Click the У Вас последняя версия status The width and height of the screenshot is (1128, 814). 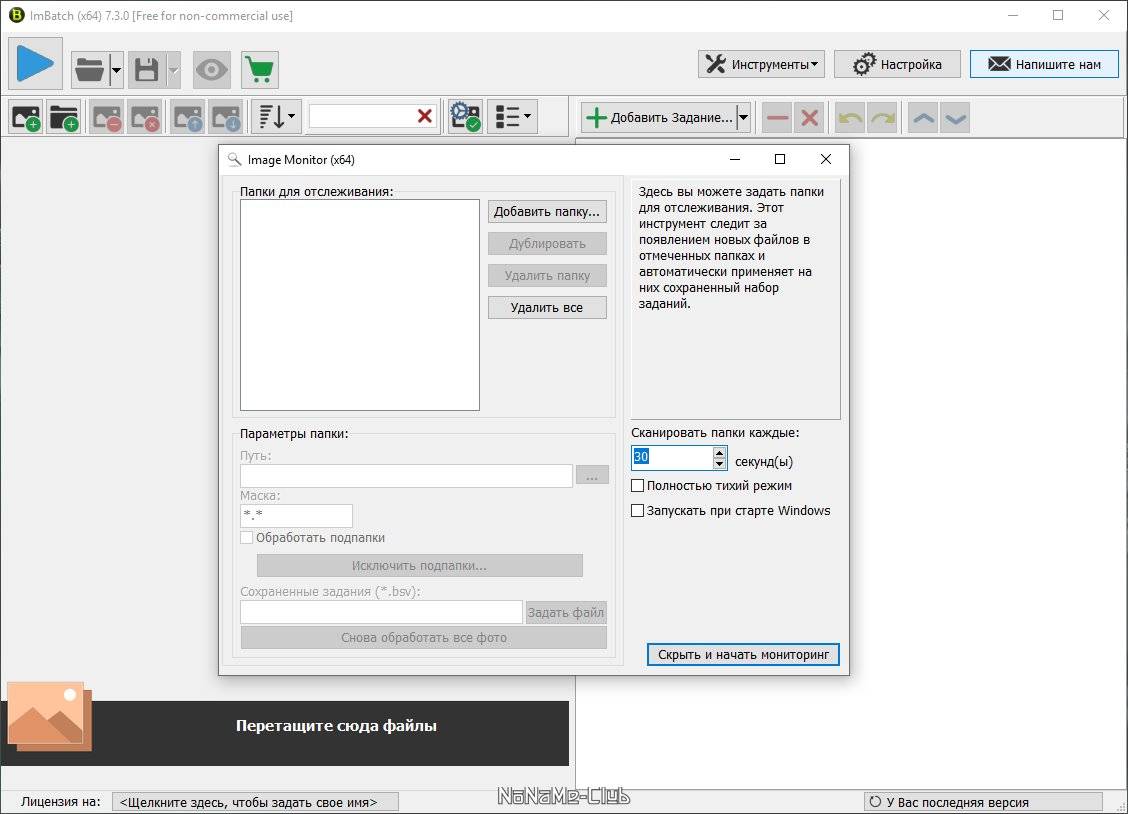[983, 802]
